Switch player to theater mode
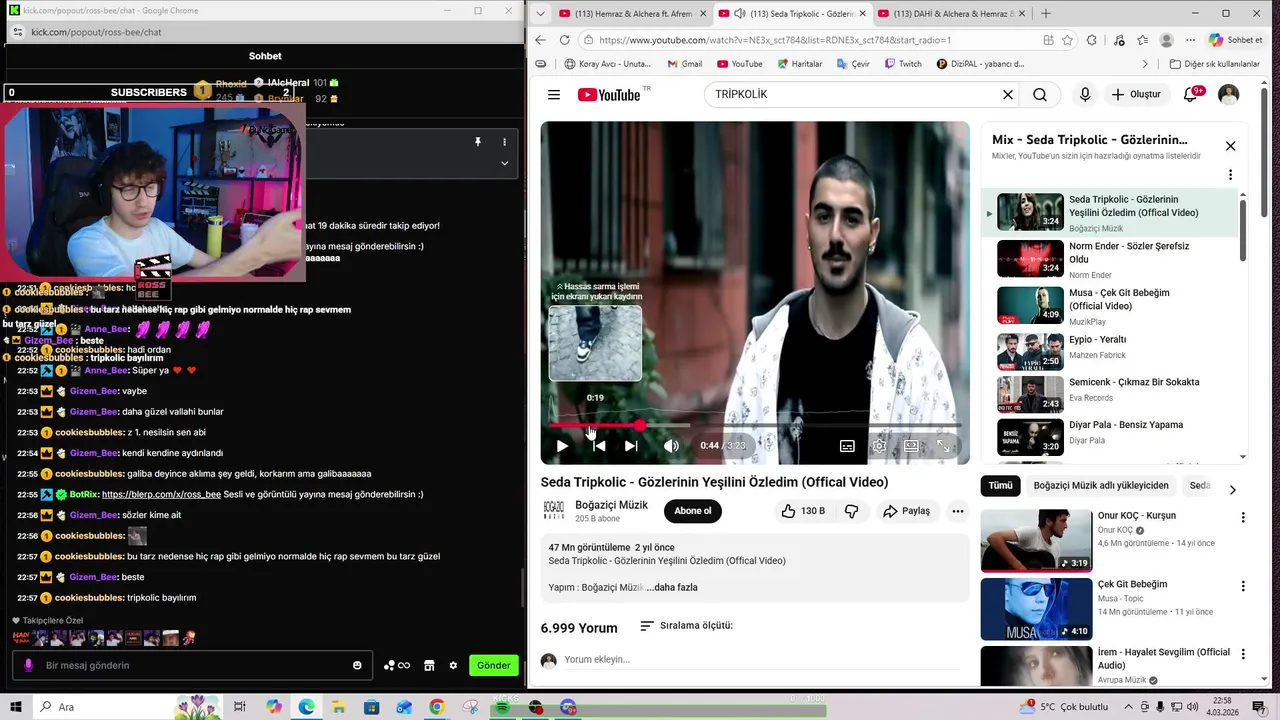Viewport: 1280px width, 720px height. click(x=911, y=446)
